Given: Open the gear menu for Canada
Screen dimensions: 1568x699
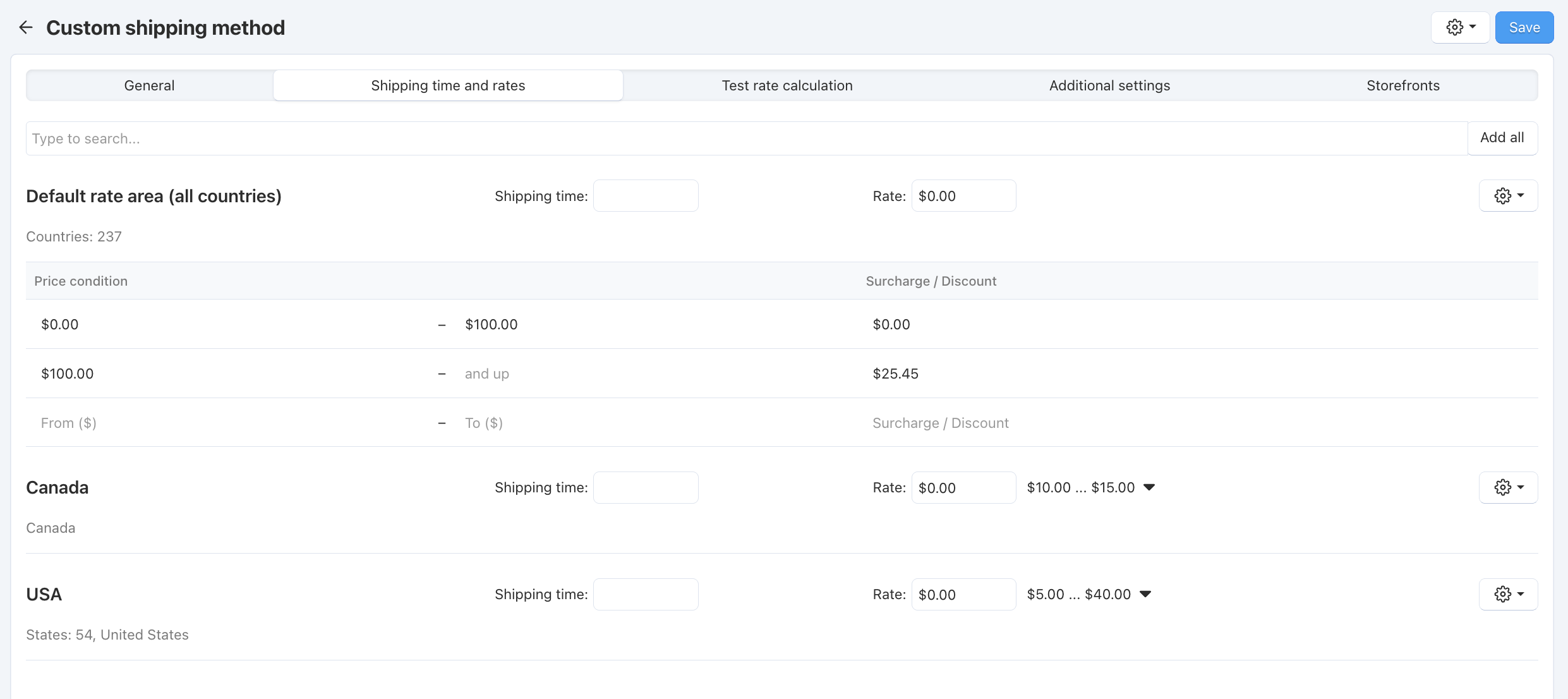Looking at the screenshot, I should pyautogui.click(x=1508, y=487).
